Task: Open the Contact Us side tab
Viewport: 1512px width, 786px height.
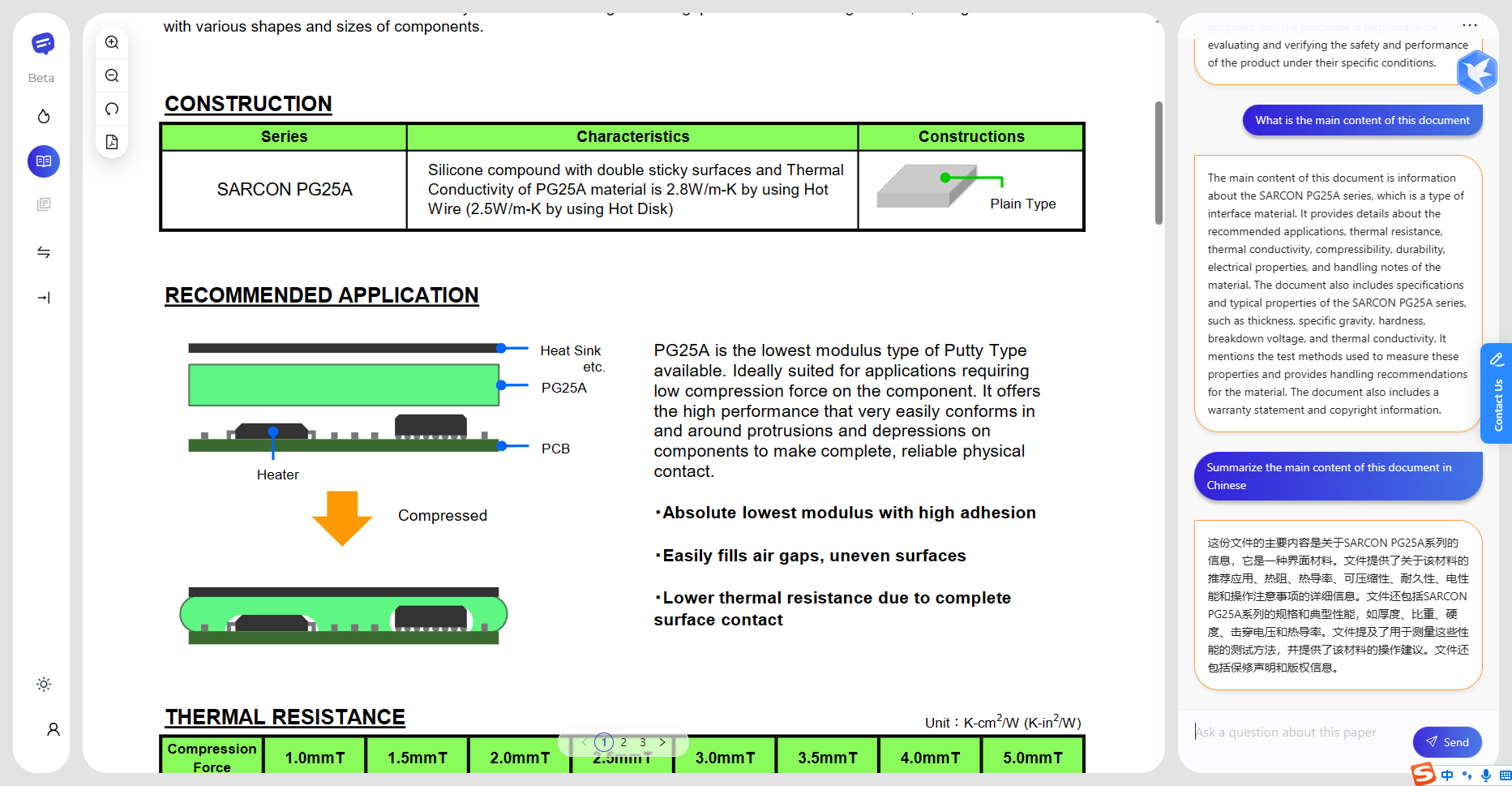Action: pyautogui.click(x=1497, y=394)
